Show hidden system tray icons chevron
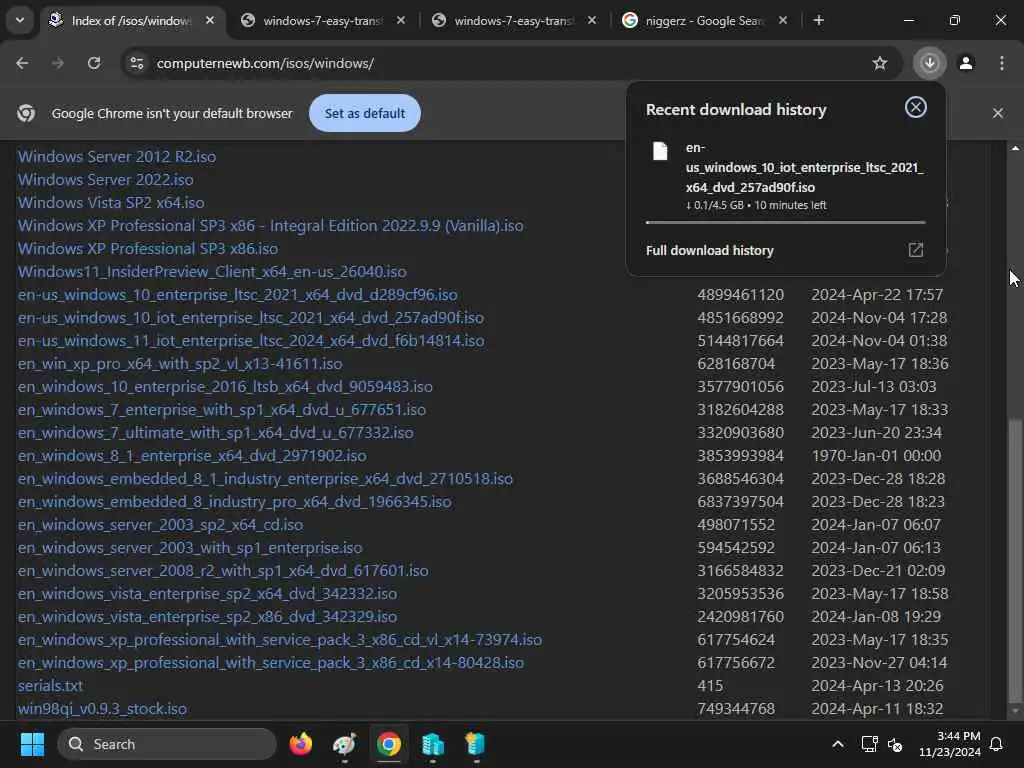This screenshot has height=768, width=1024. click(x=838, y=744)
